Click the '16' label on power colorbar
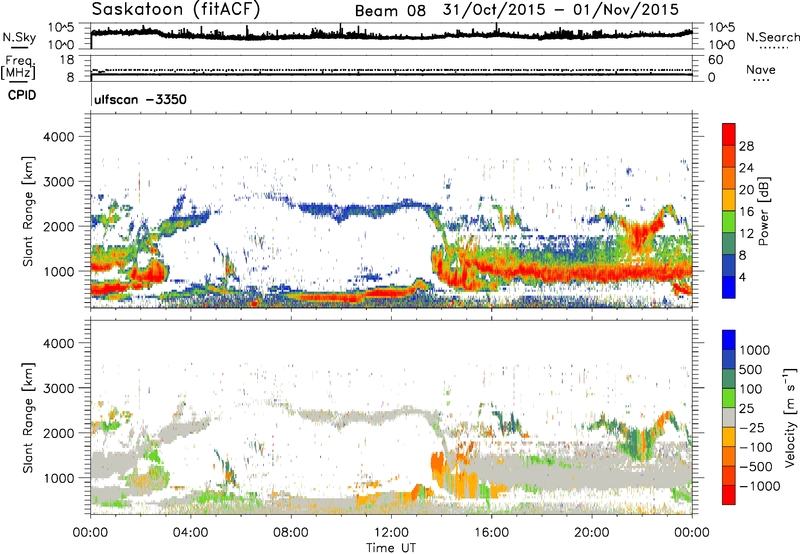Screen dimensions: 800x554 pyautogui.click(x=746, y=212)
